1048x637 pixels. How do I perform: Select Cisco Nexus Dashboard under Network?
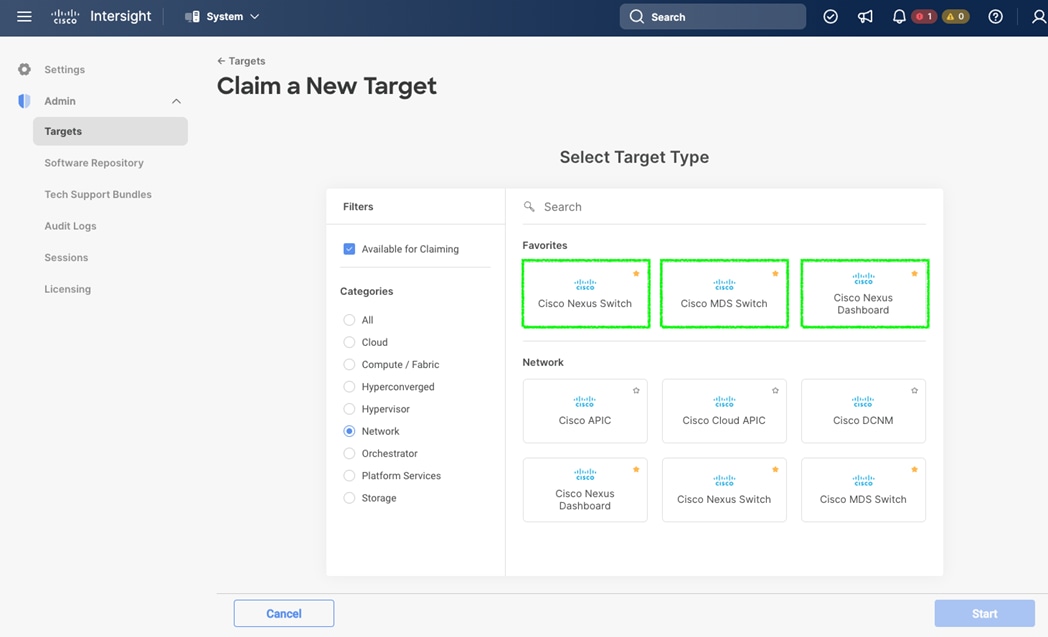pyautogui.click(x=585, y=490)
